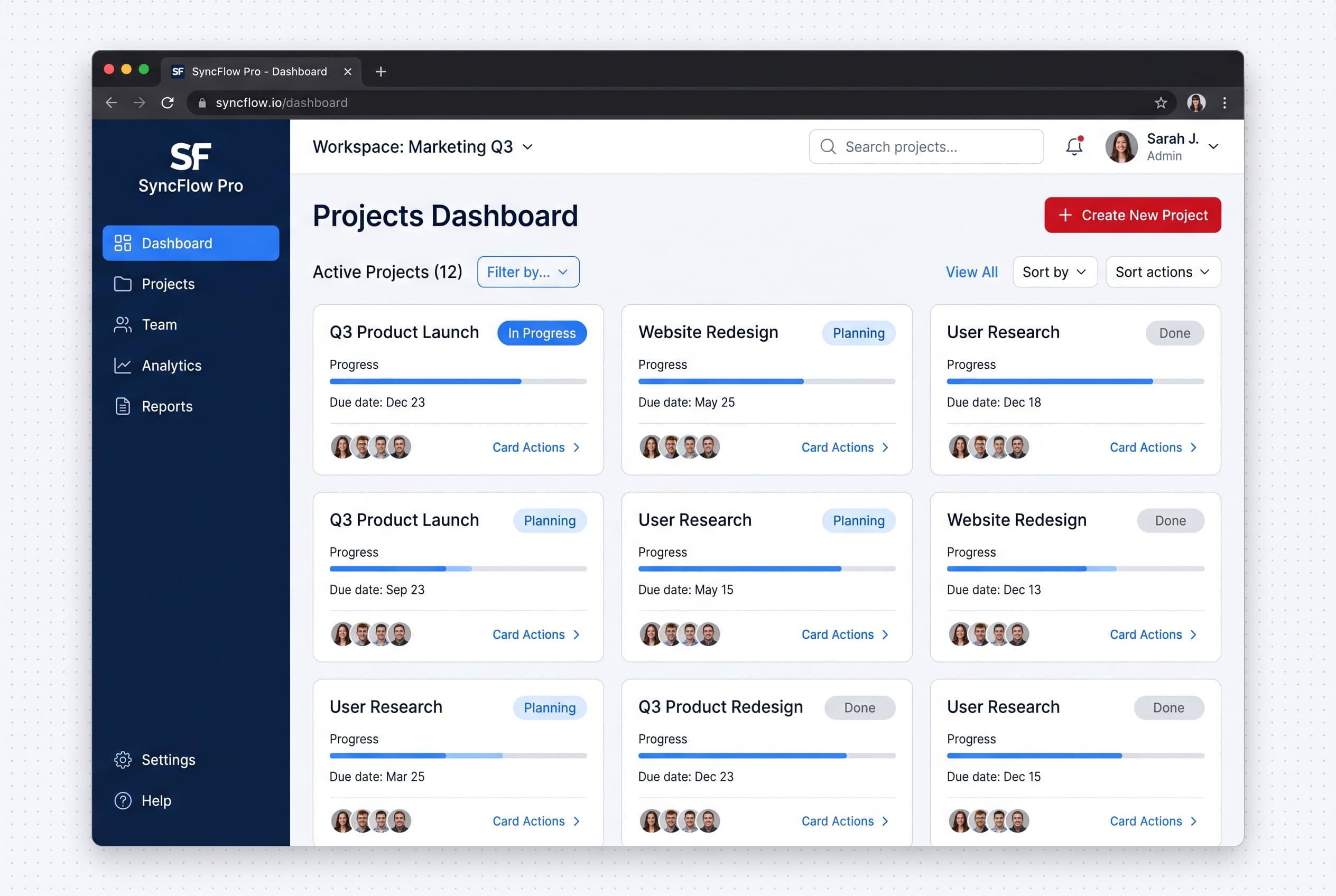Viewport: 1336px width, 896px height.
Task: Click progress bar on Website Redesign due May 25
Action: tap(766, 381)
